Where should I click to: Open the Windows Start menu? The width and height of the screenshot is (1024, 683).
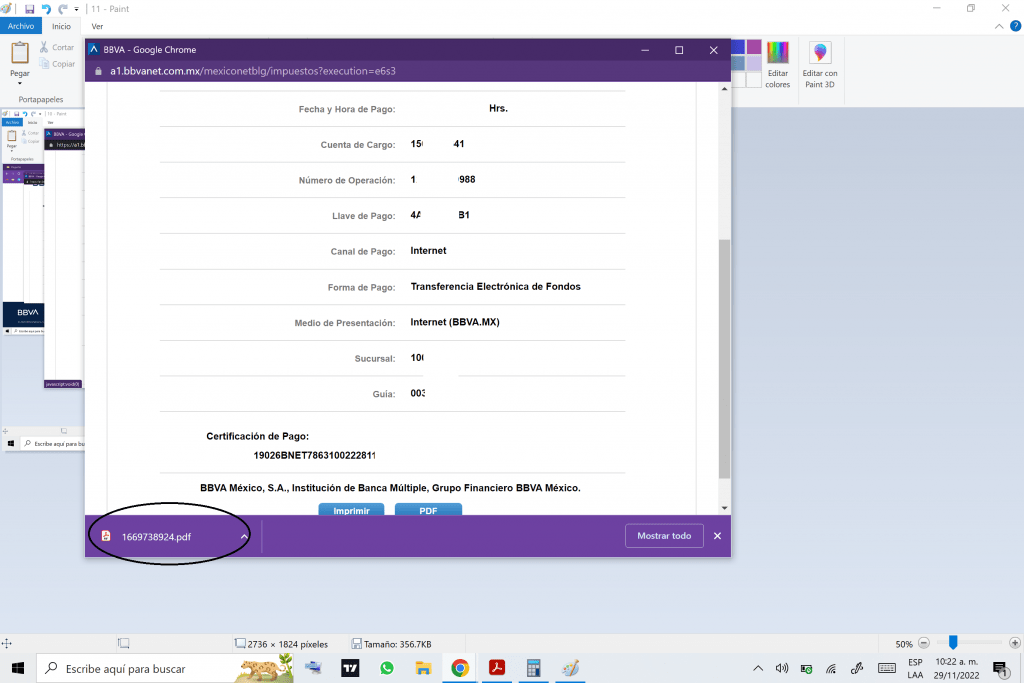click(x=18, y=668)
